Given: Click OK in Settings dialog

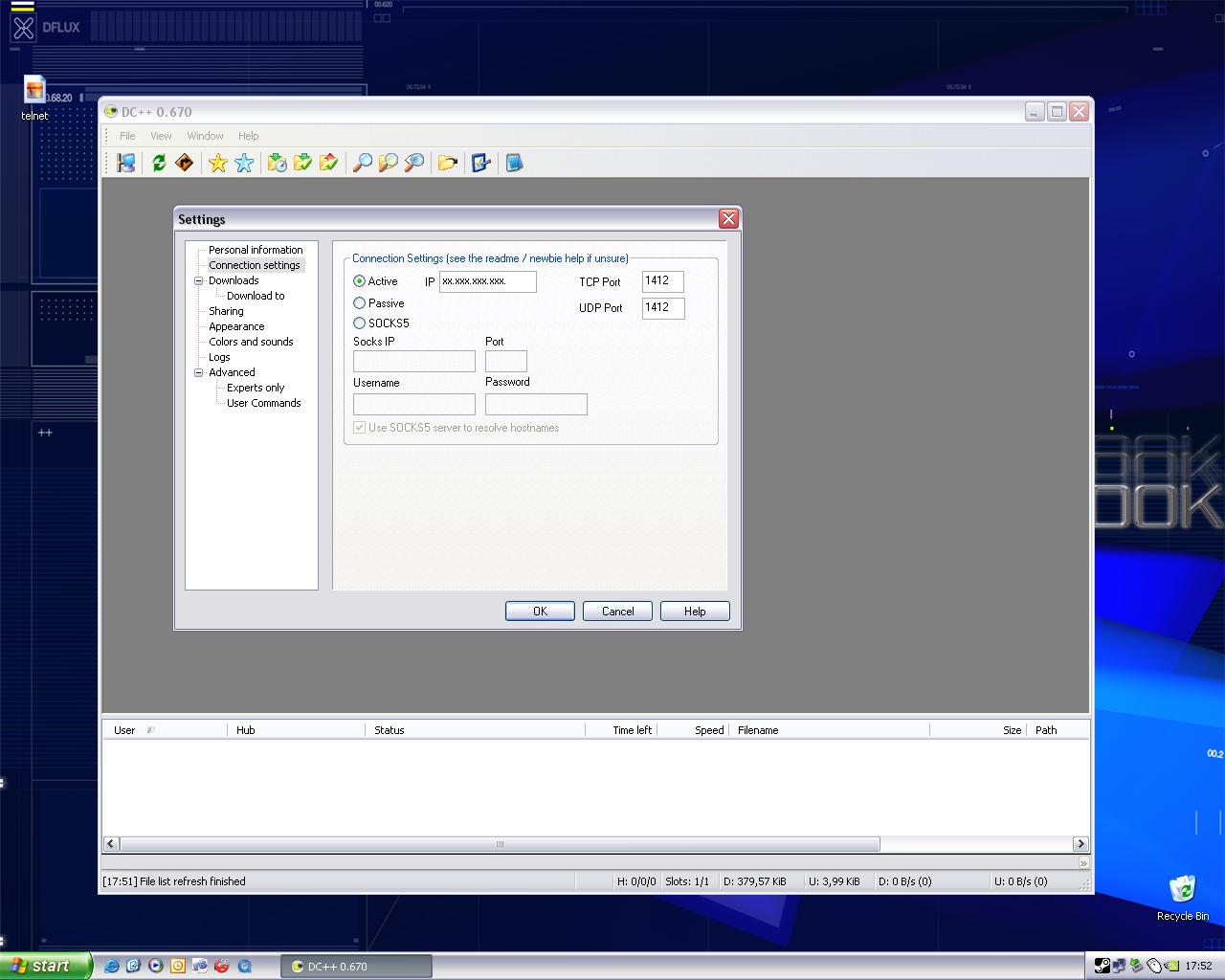Looking at the screenshot, I should (x=540, y=612).
